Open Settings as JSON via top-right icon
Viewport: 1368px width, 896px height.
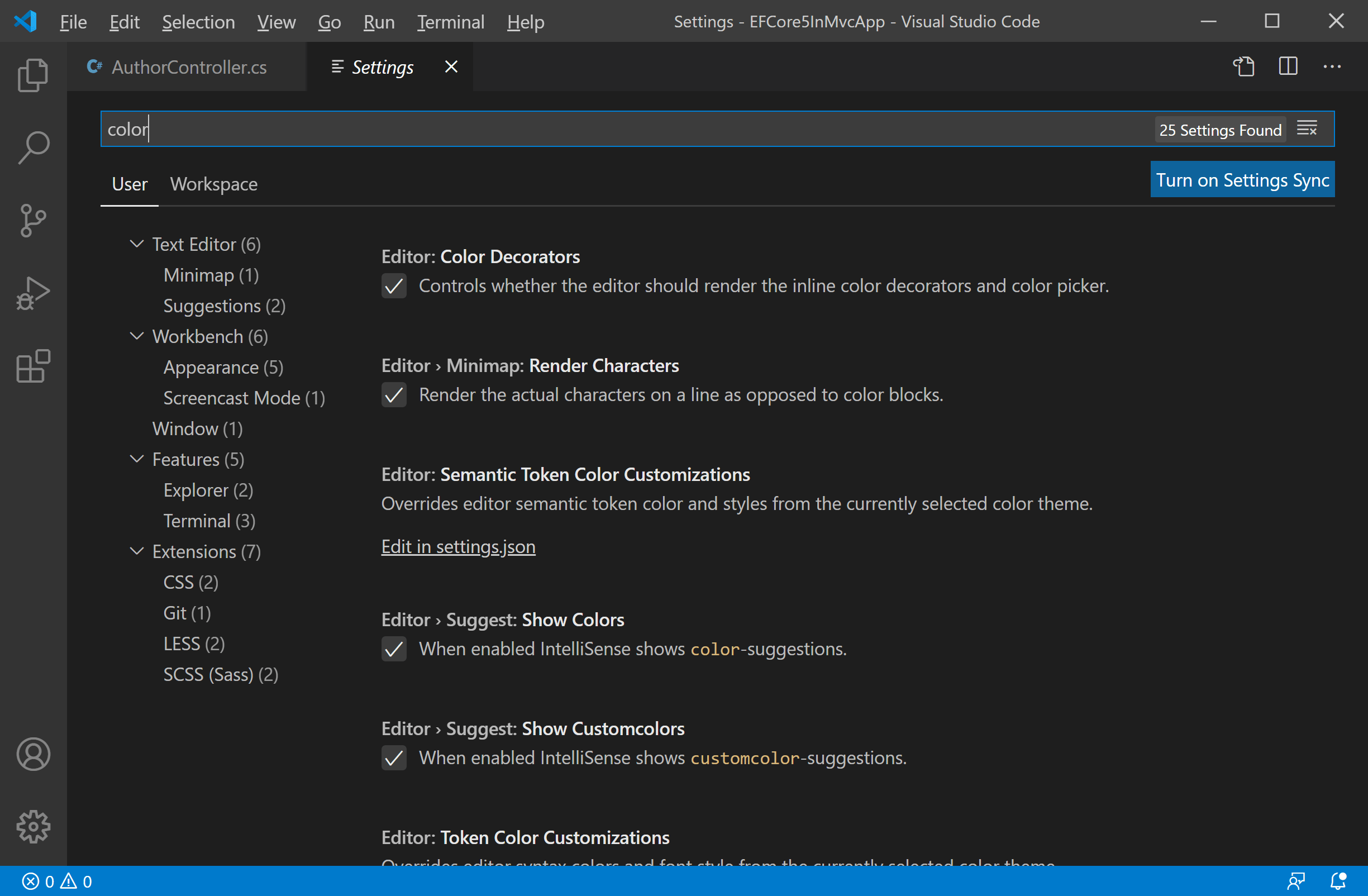point(1243,66)
